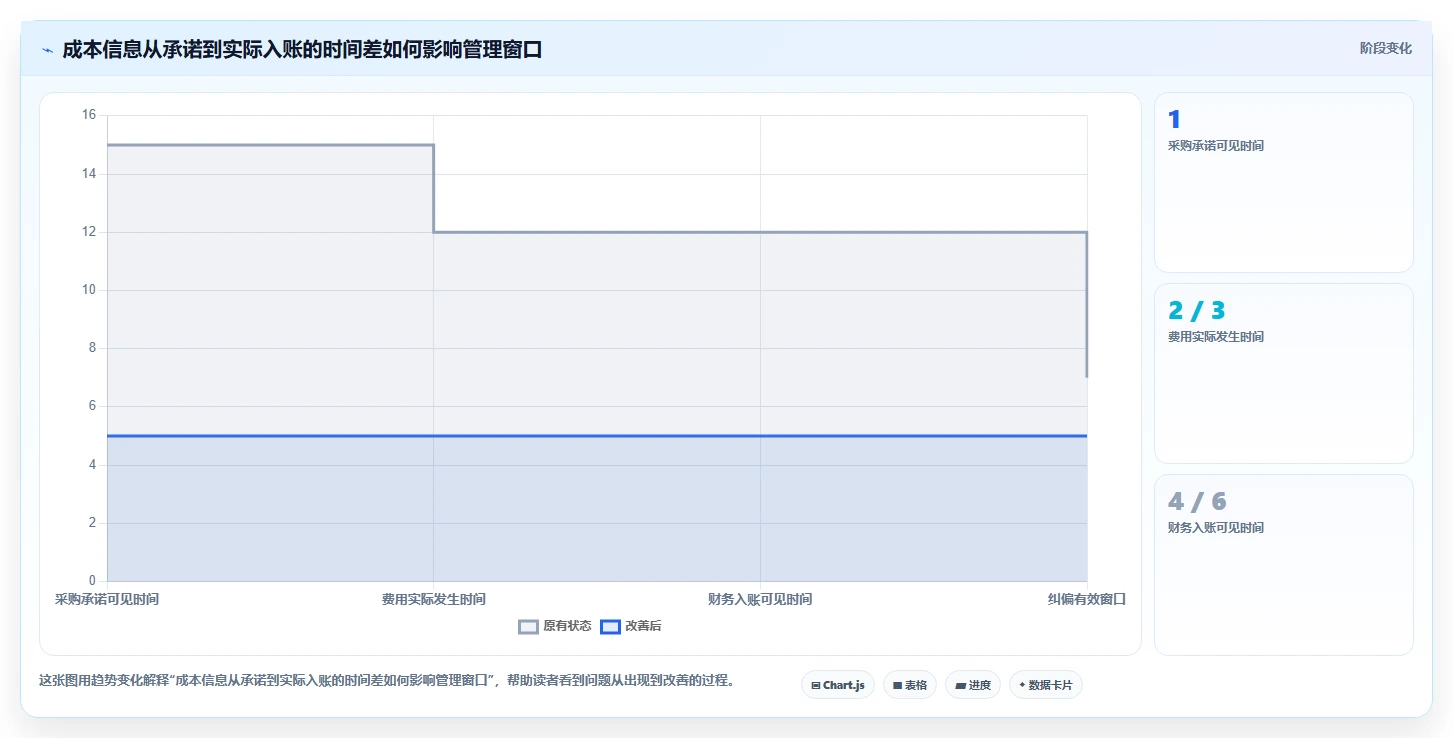Select the 数据卡片 tag

1046,685
